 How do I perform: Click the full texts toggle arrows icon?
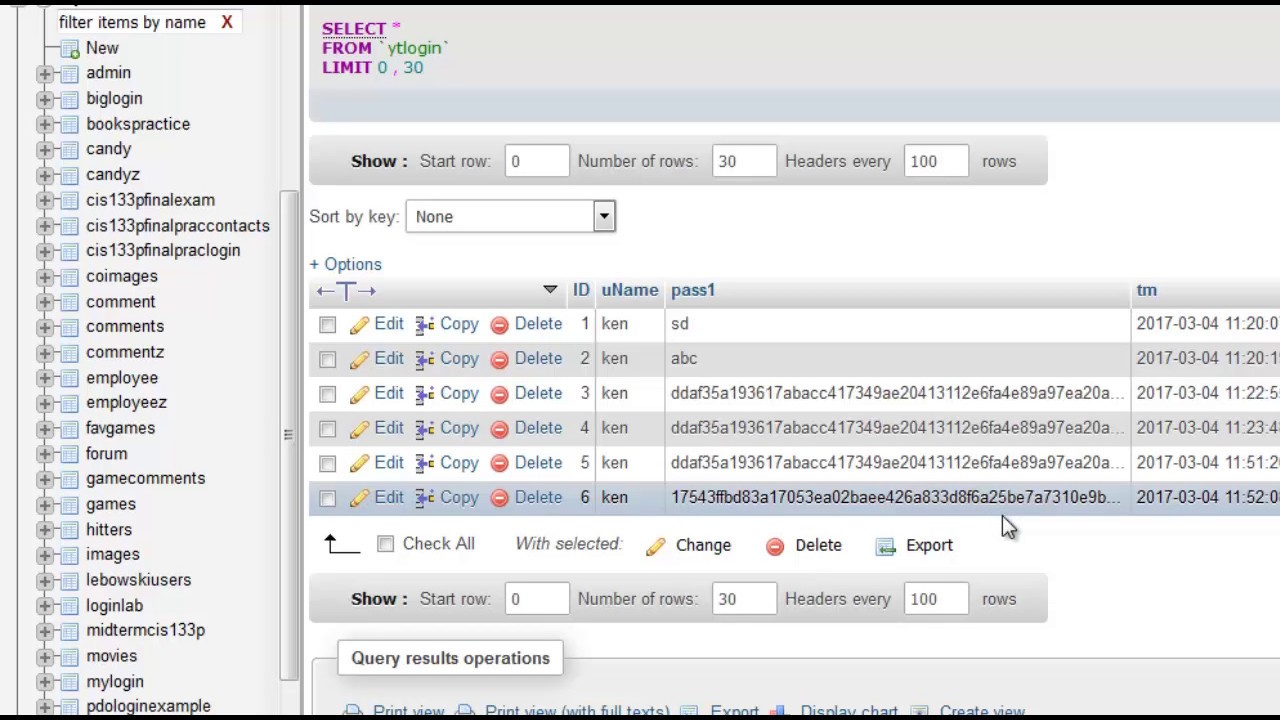pyautogui.click(x=346, y=291)
